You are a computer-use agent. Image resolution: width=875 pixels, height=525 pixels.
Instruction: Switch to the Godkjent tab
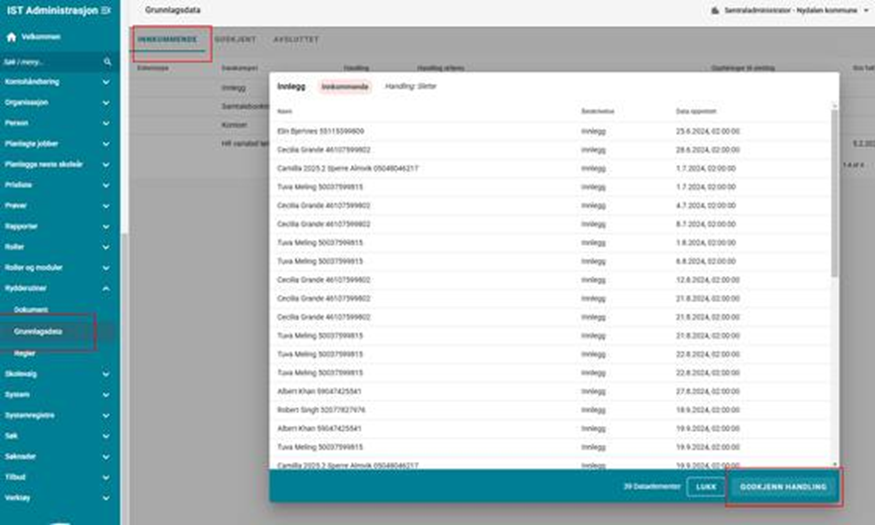tap(235, 39)
